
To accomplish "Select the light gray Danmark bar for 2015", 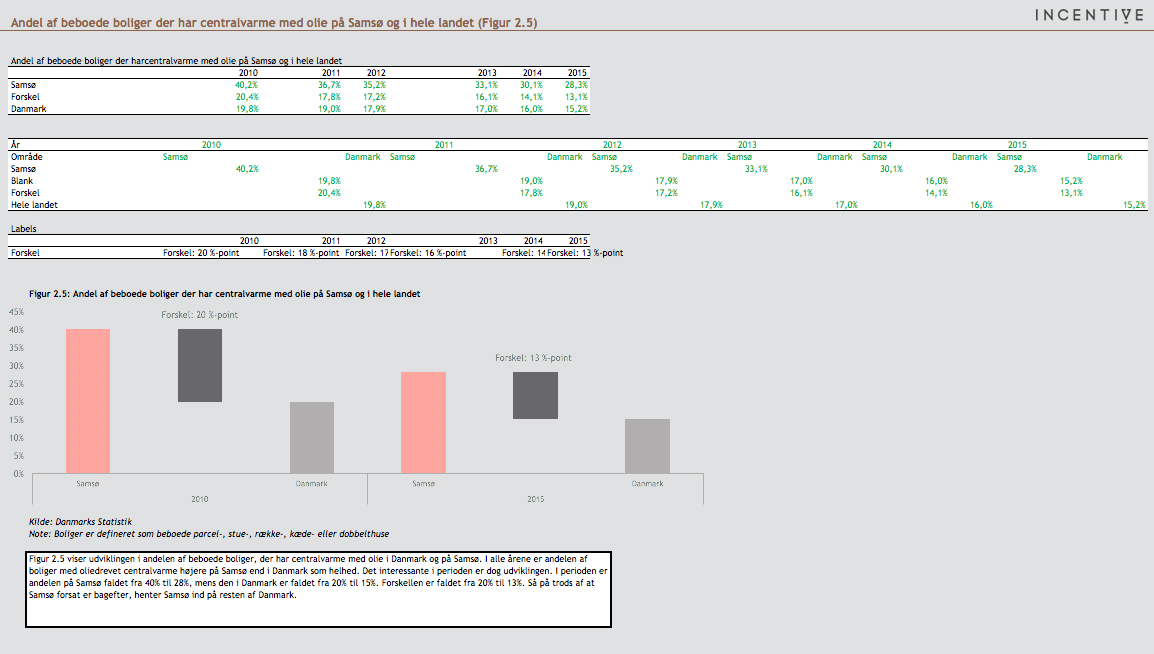I will click(x=647, y=446).
